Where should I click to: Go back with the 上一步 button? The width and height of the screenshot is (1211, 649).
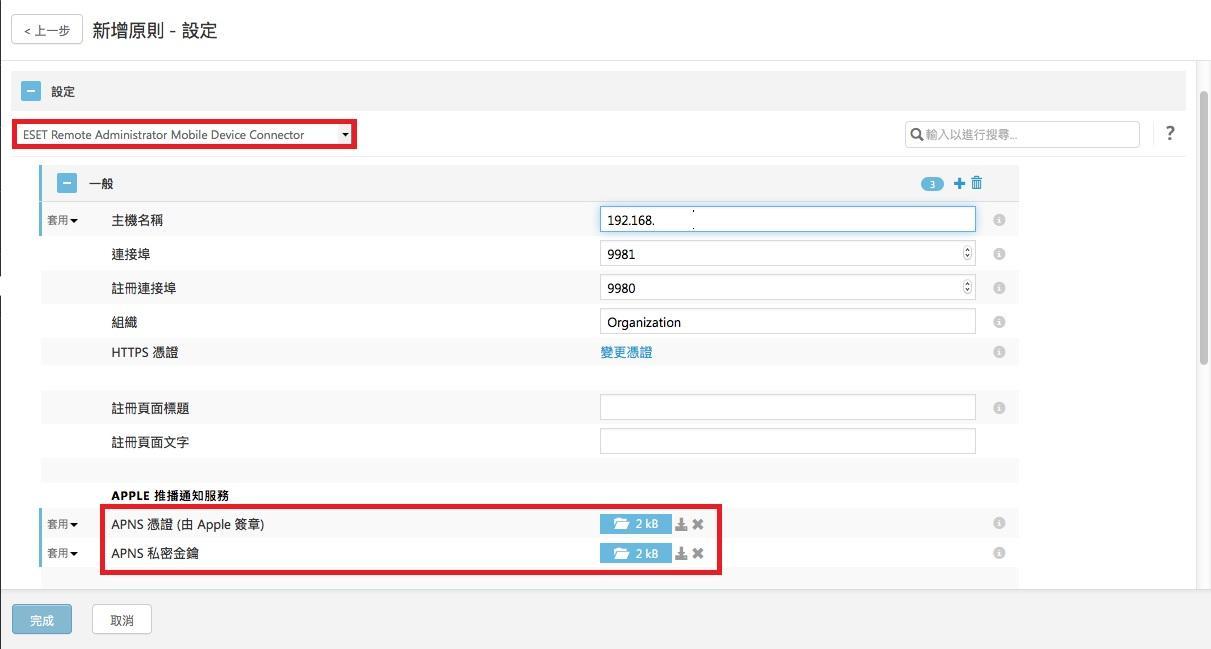(47, 30)
